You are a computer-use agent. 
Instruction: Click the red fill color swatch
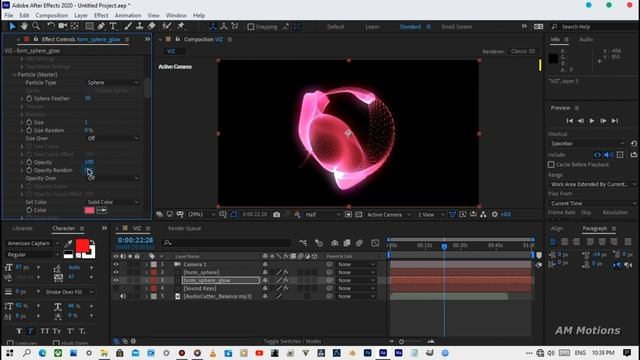[x=82, y=246]
